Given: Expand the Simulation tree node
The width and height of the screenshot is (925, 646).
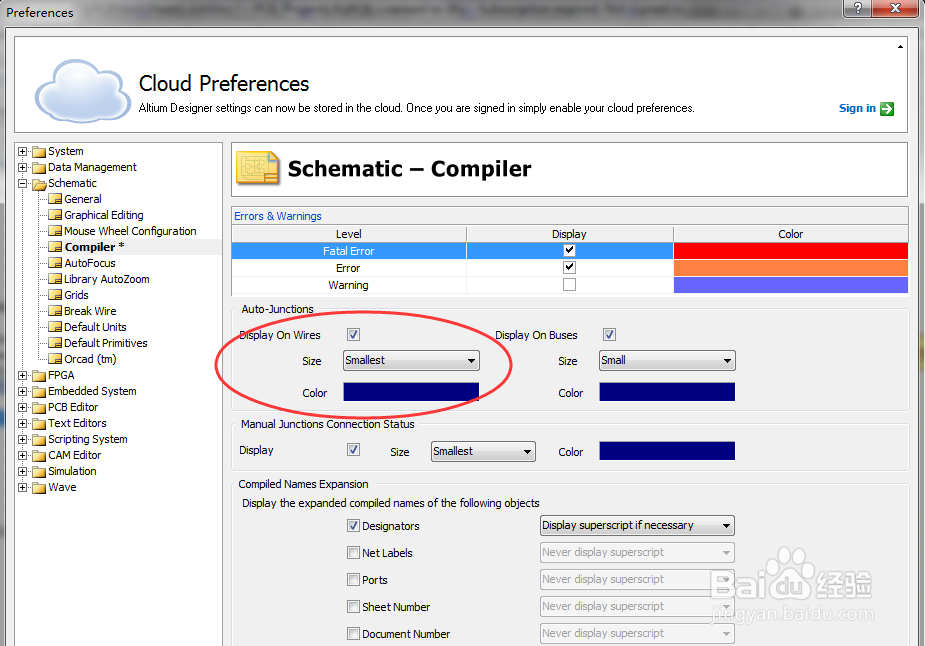Looking at the screenshot, I should (22, 471).
